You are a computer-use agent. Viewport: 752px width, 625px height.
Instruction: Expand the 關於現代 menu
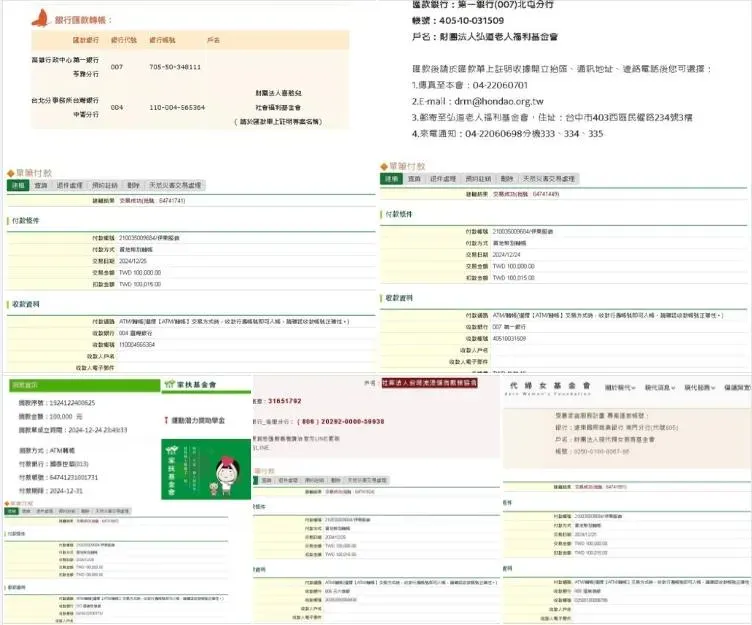(x=620, y=388)
